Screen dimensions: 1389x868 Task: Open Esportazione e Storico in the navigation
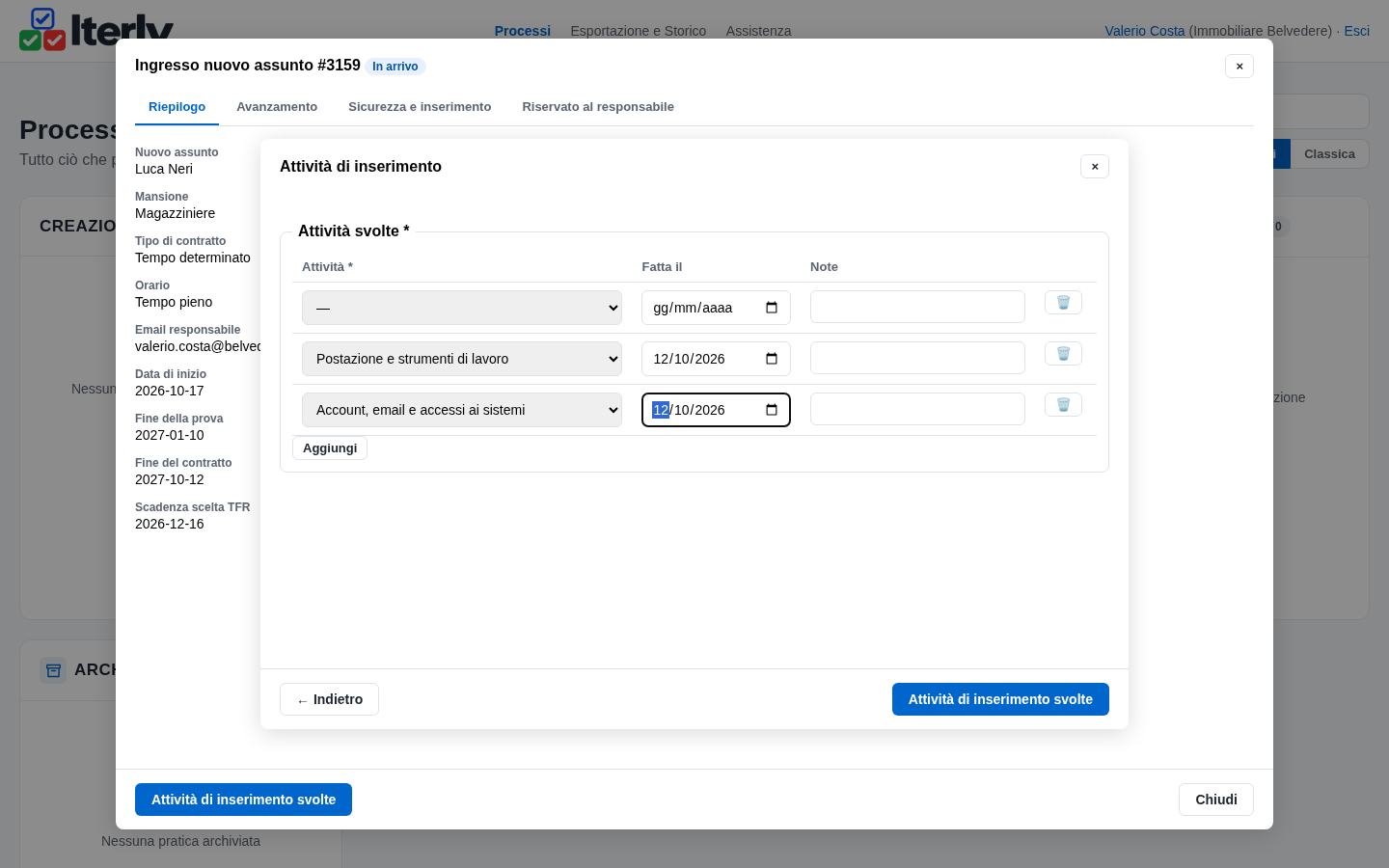tap(639, 31)
